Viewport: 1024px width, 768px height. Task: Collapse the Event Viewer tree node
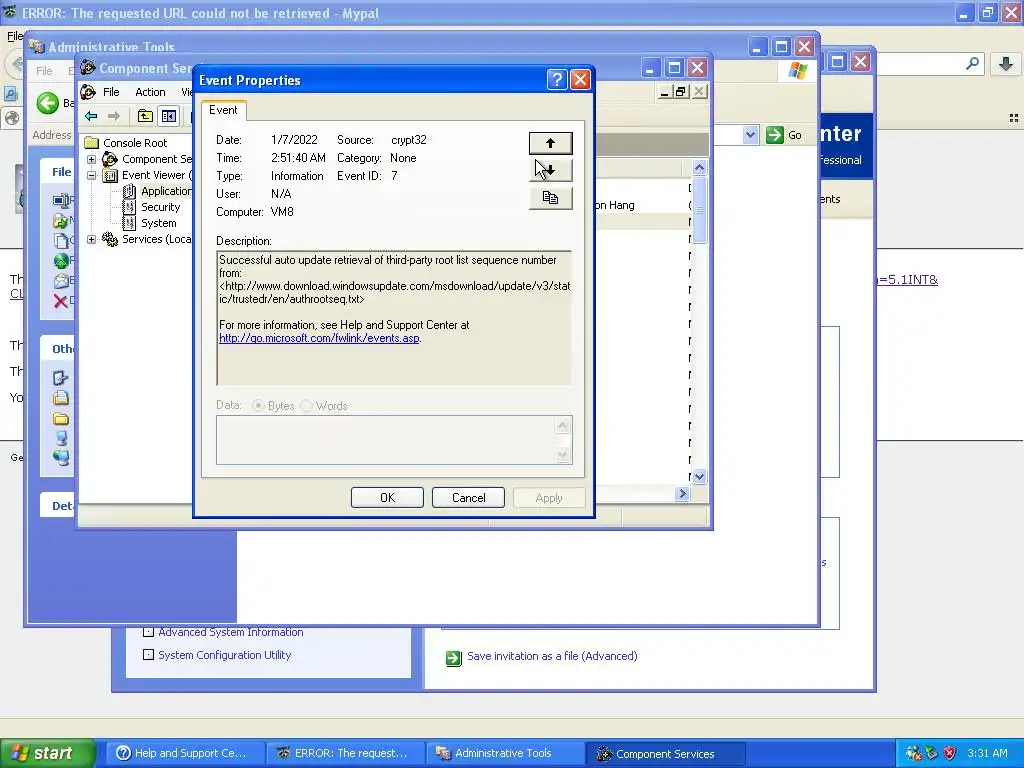(x=91, y=175)
